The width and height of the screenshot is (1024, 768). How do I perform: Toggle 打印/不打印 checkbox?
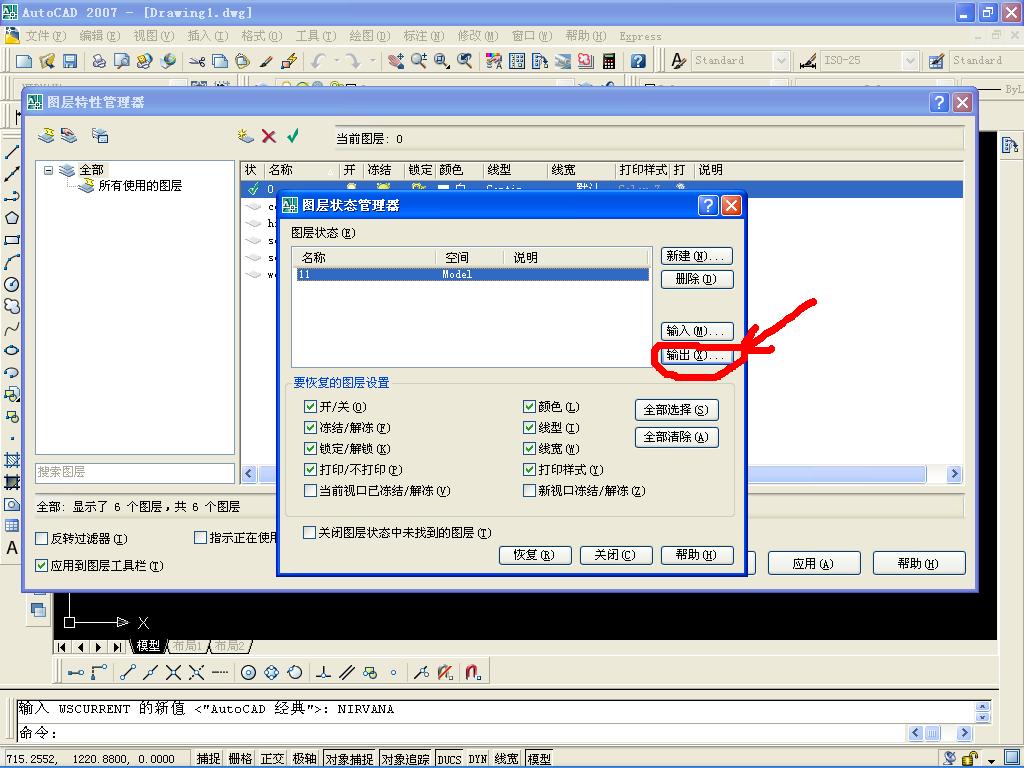[x=310, y=470]
